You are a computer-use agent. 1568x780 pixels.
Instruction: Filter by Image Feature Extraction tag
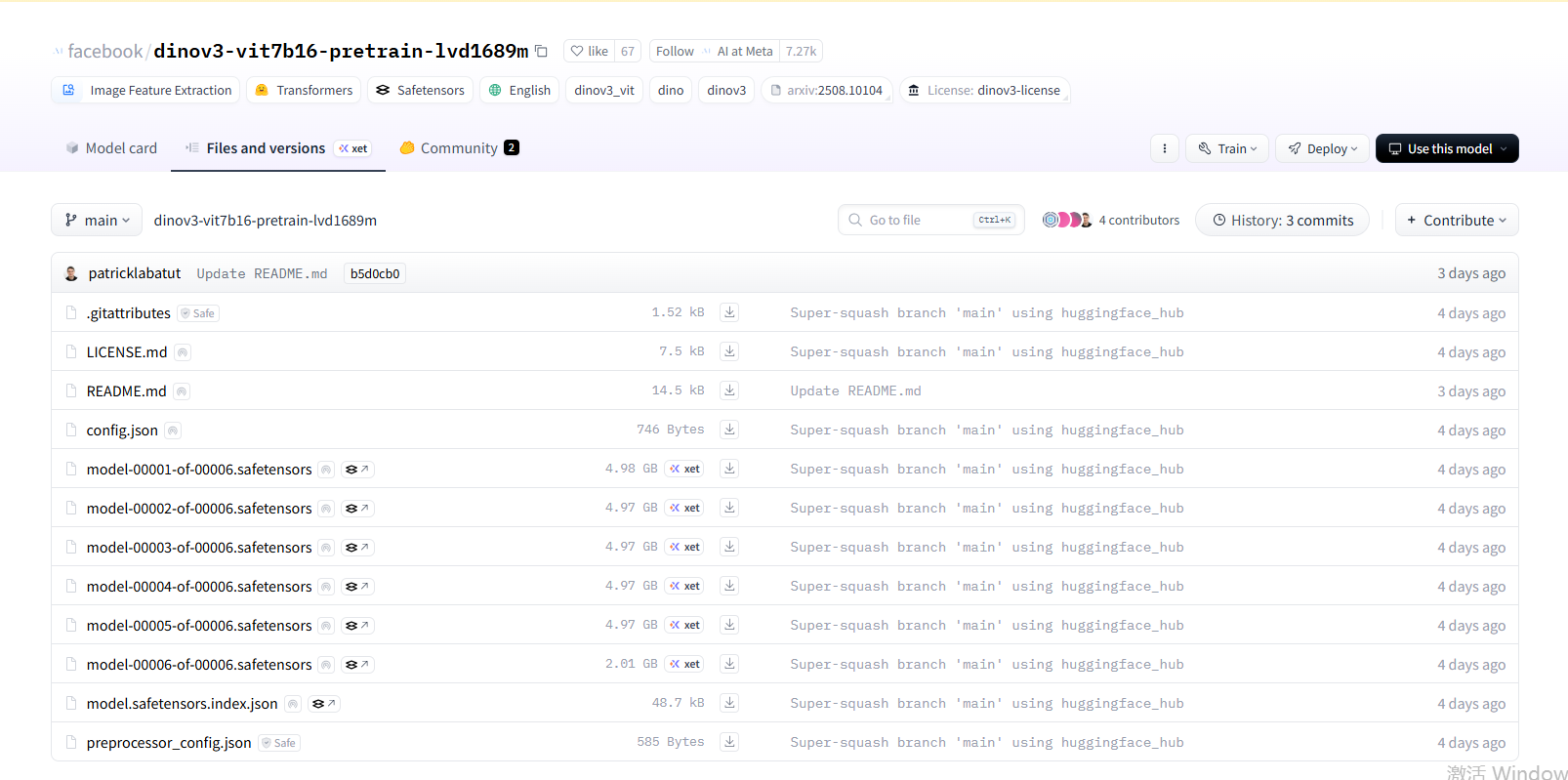(147, 90)
